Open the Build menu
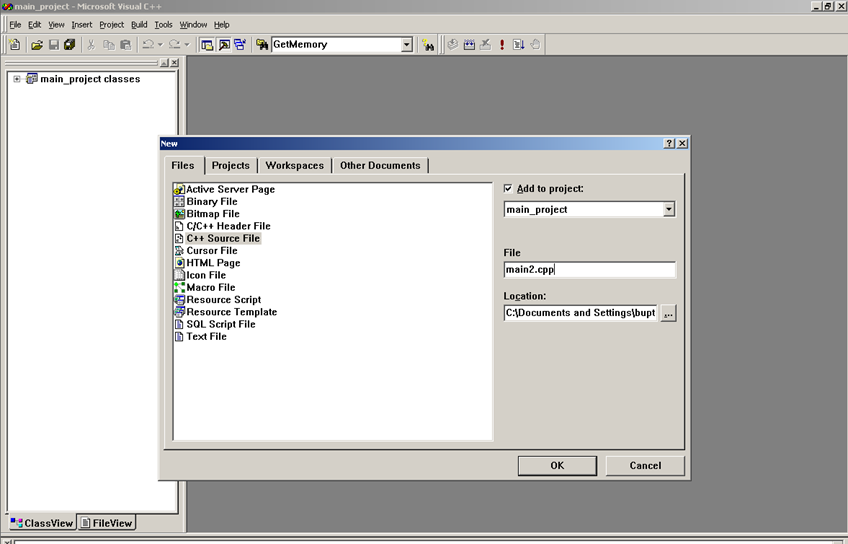Image resolution: width=848 pixels, height=544 pixels. click(x=139, y=24)
